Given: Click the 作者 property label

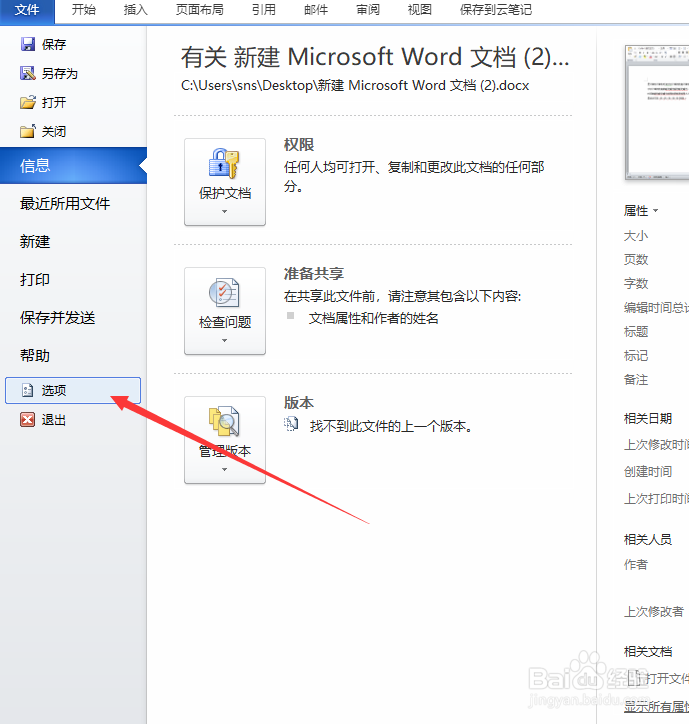Looking at the screenshot, I should (x=636, y=564).
